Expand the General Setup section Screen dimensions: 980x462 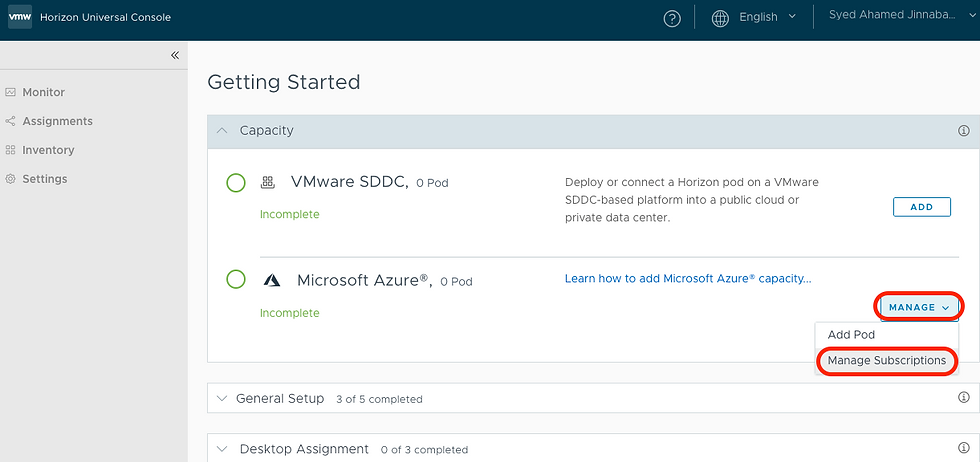[221, 398]
